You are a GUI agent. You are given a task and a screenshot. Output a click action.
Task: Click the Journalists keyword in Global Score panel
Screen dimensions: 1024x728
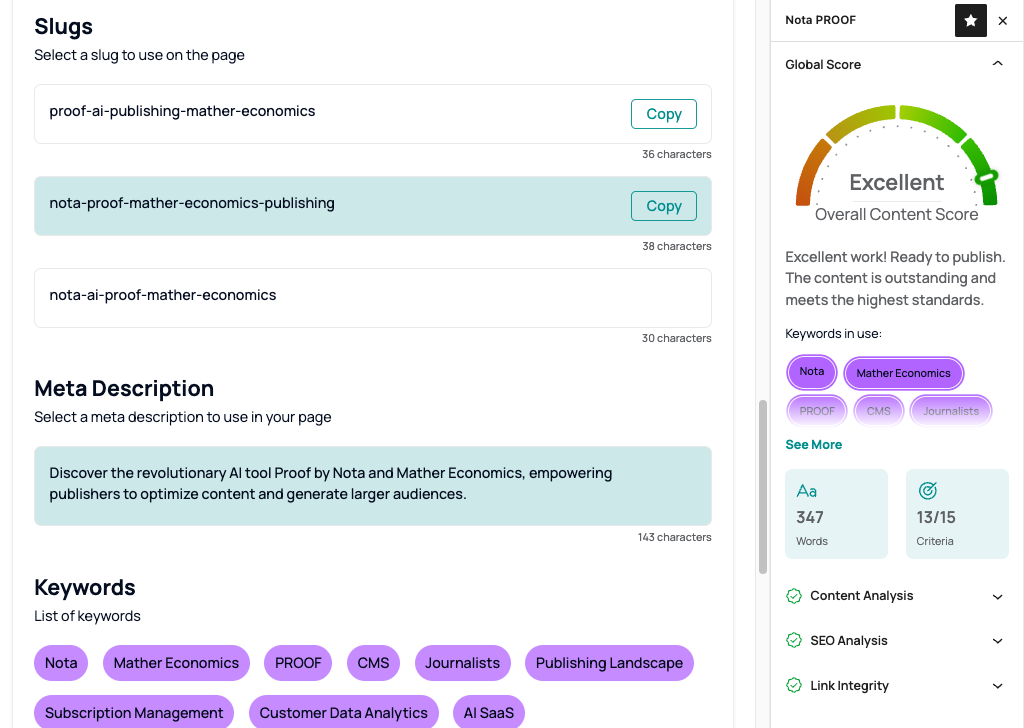(951, 411)
